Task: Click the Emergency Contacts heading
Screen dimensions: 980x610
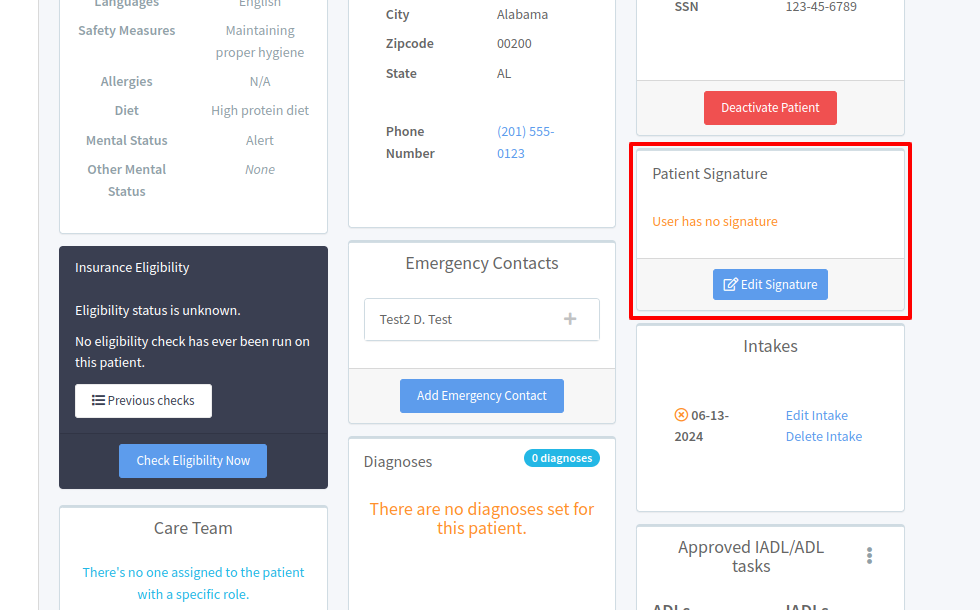Action: tap(481, 264)
